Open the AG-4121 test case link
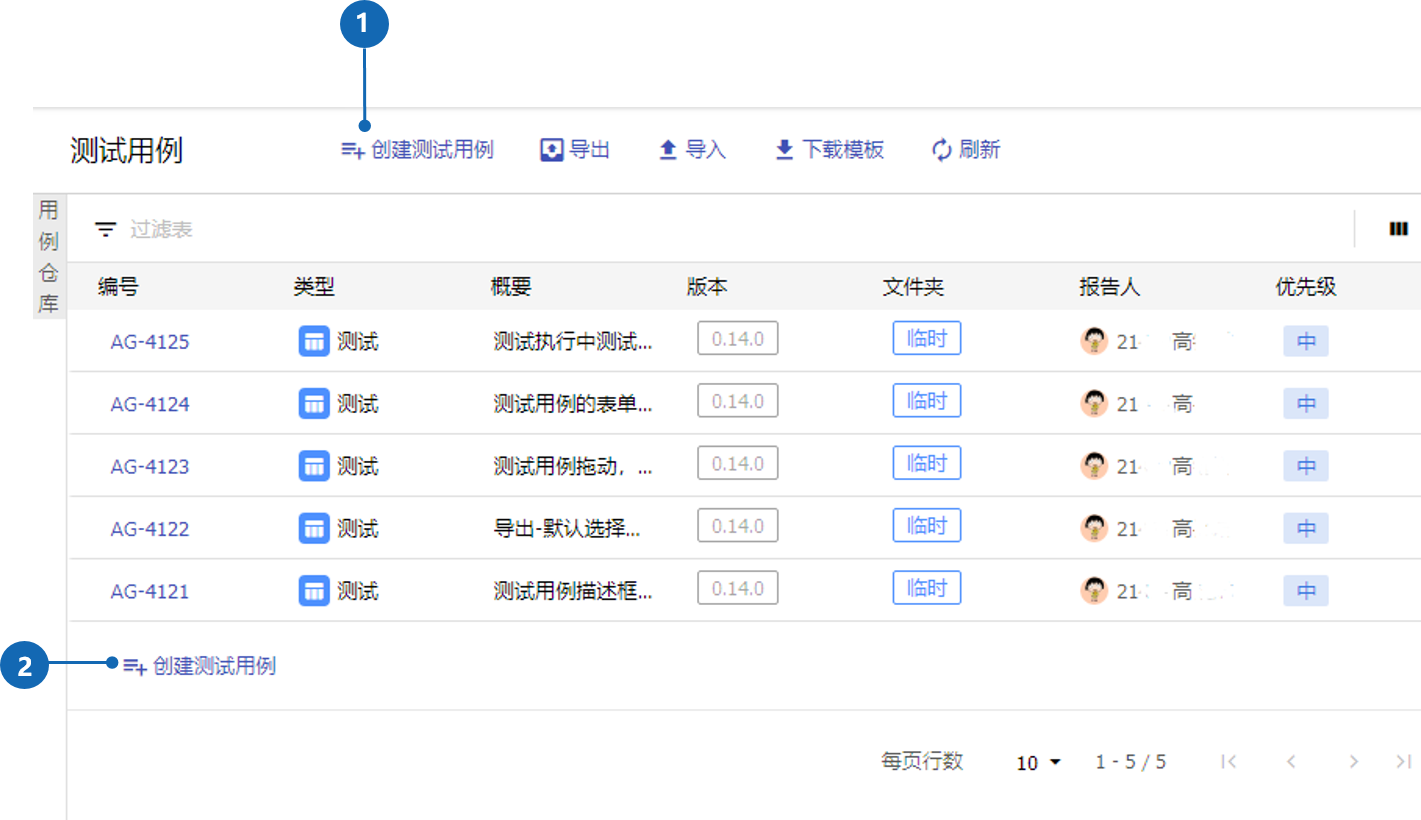This screenshot has width=1421, height=820. click(150, 591)
